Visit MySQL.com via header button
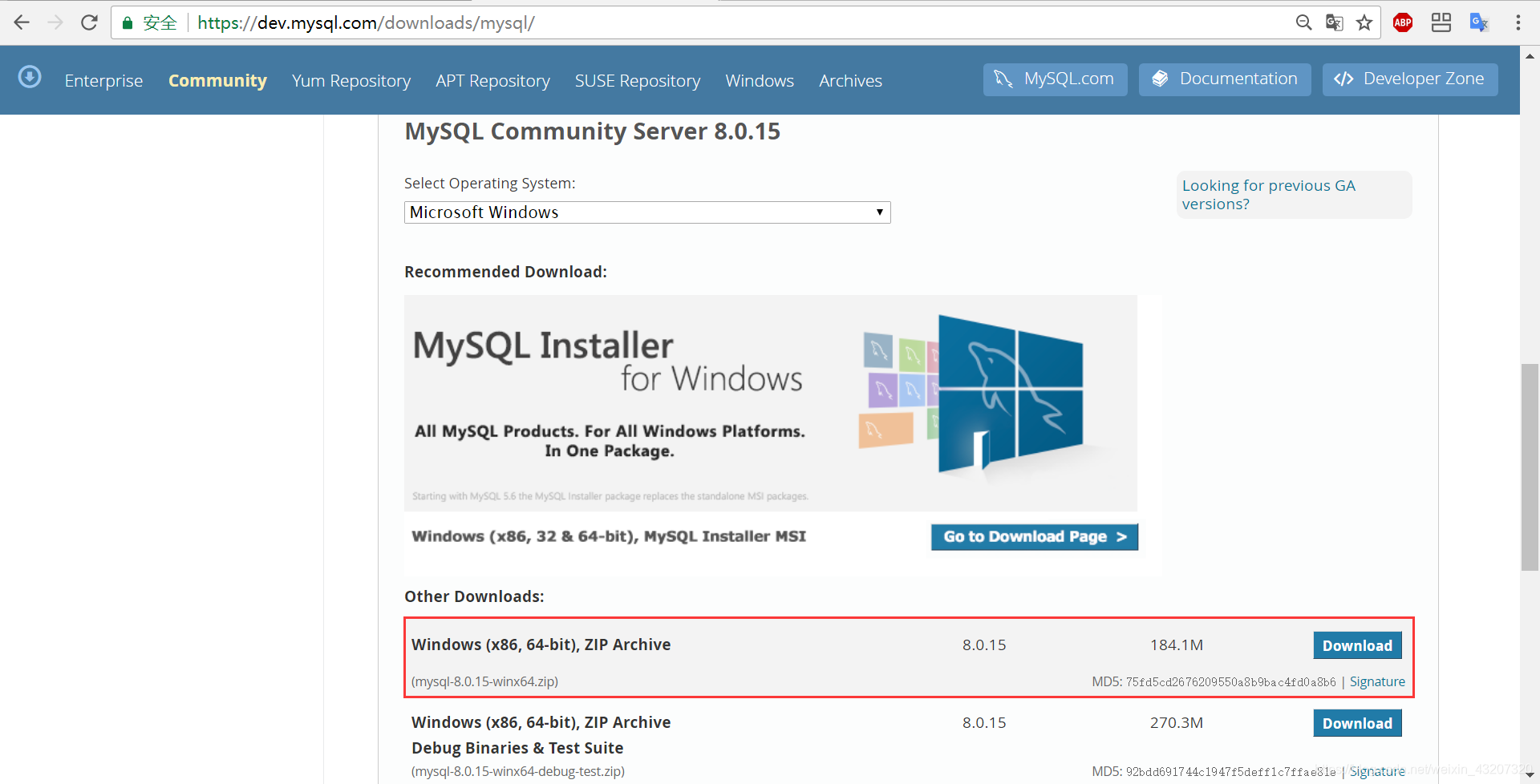 [x=1055, y=79]
